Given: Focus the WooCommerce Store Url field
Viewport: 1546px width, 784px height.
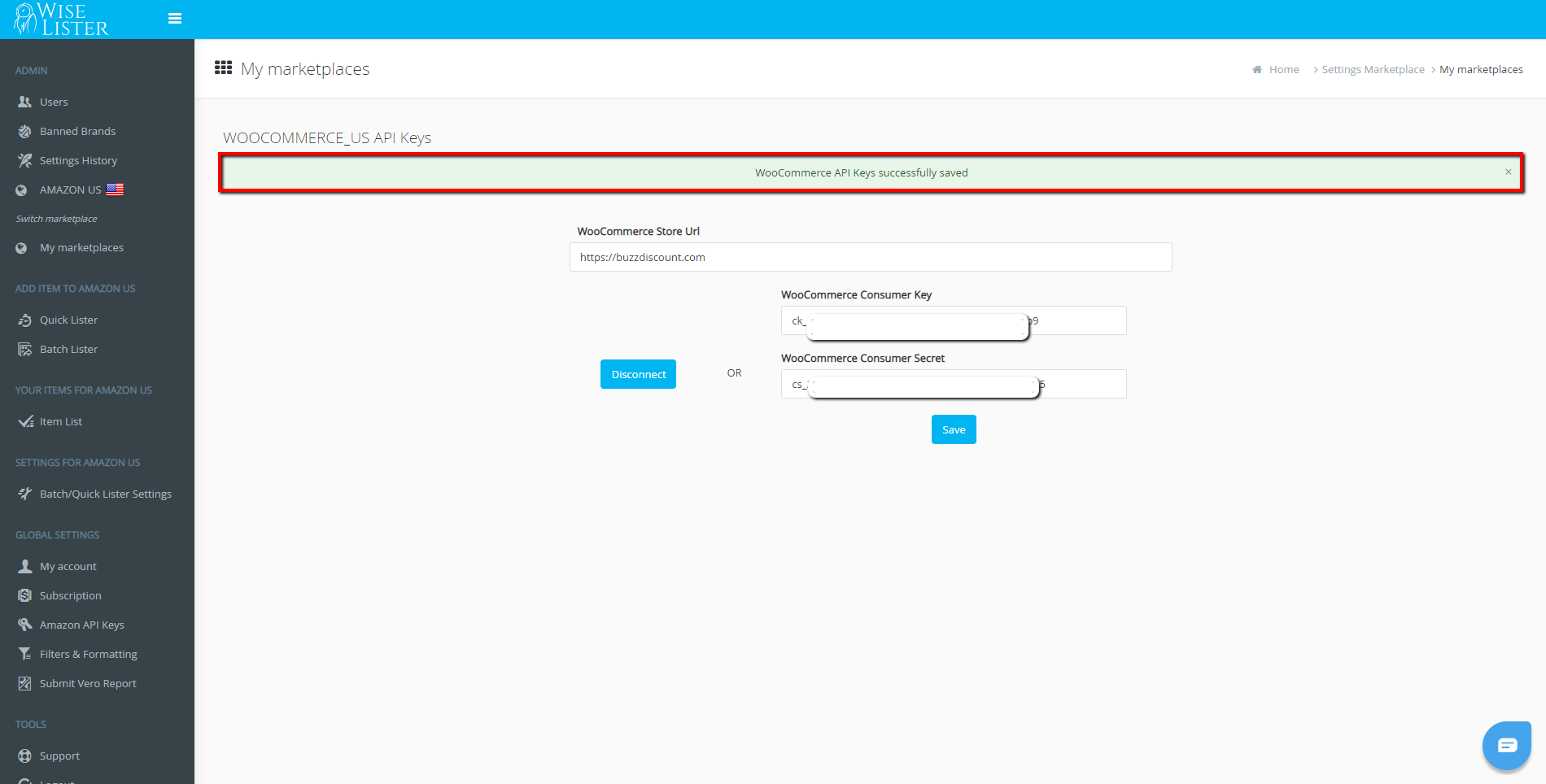Looking at the screenshot, I should [x=871, y=257].
